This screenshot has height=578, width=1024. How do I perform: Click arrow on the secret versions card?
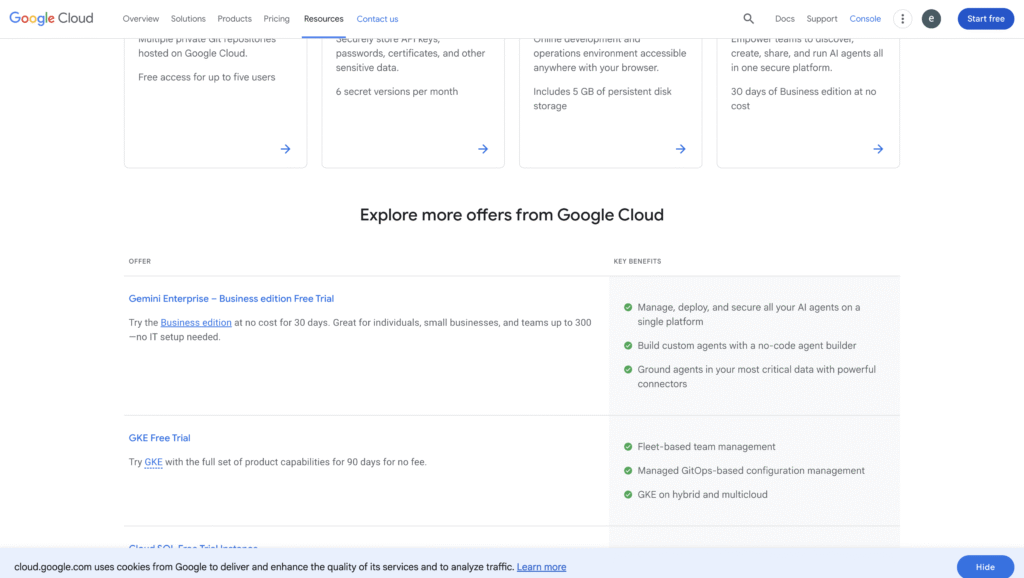tap(483, 149)
